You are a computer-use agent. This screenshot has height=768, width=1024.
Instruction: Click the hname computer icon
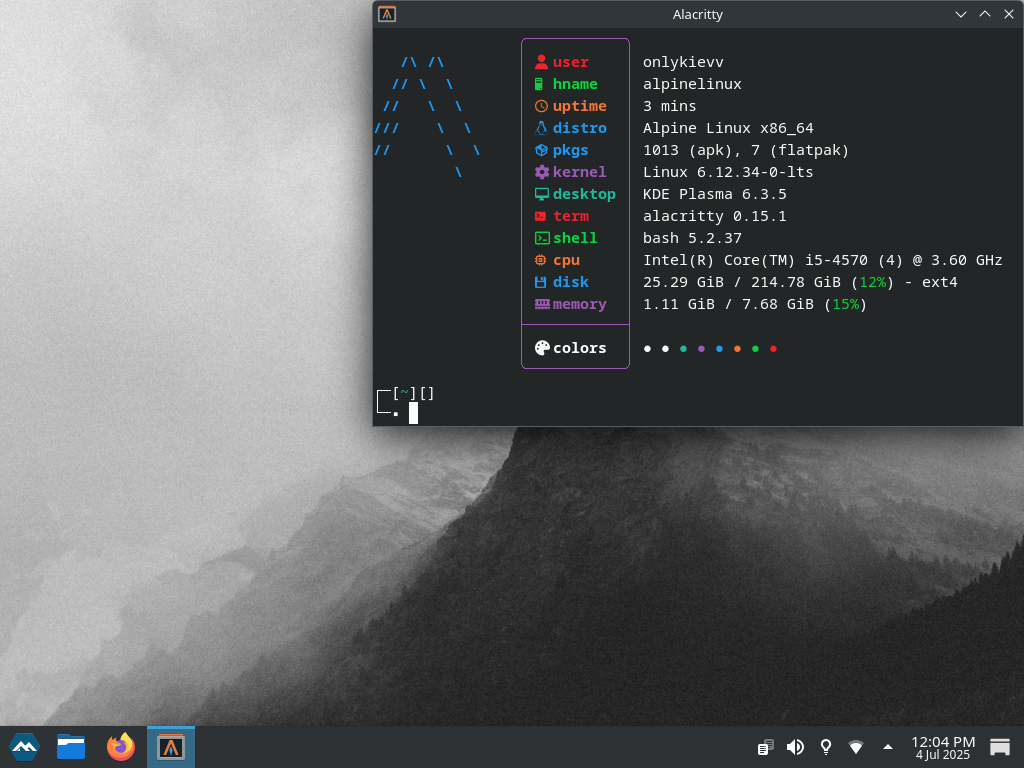click(x=539, y=84)
